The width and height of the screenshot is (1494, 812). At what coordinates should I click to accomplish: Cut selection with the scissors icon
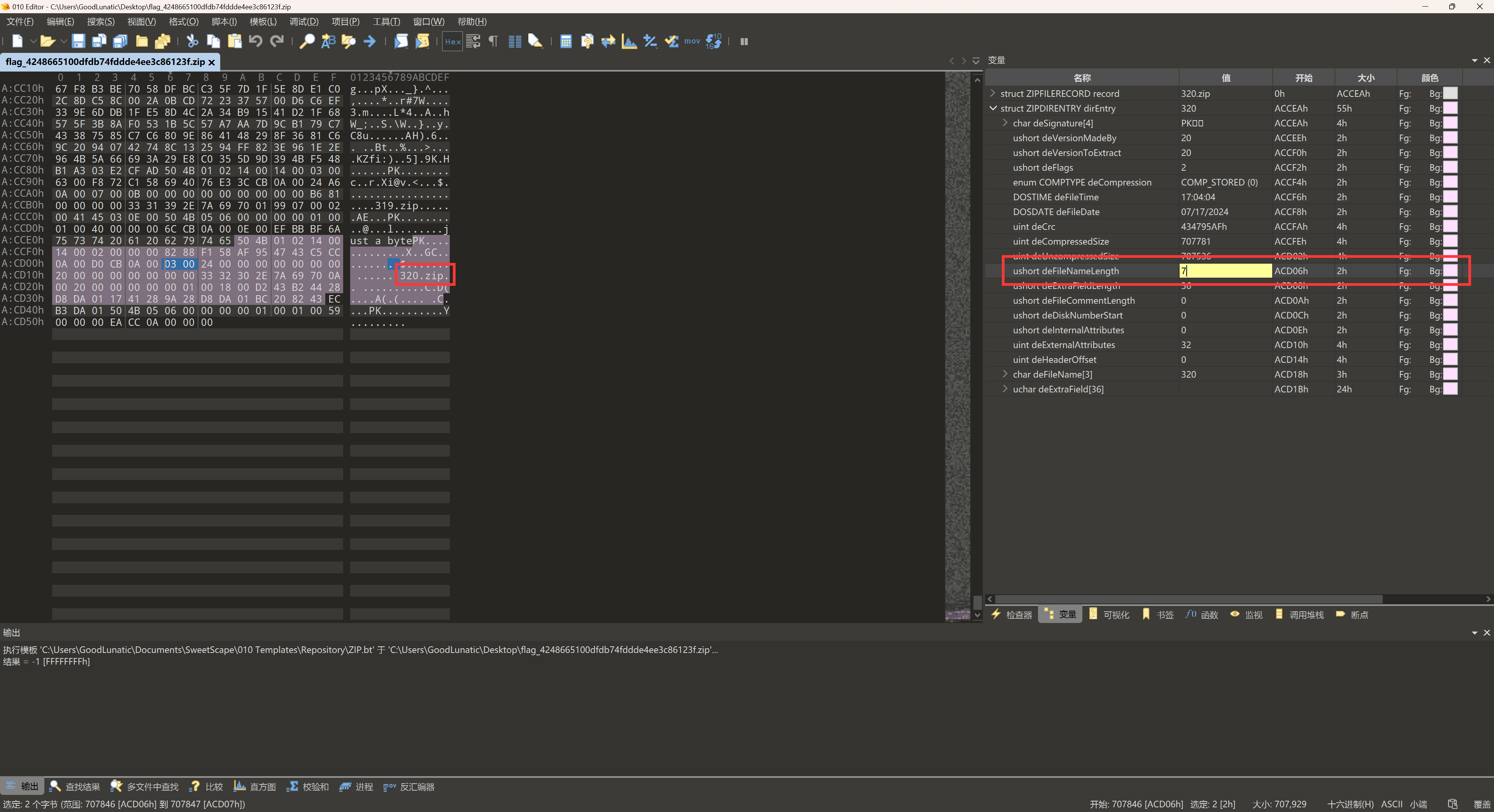pos(193,41)
